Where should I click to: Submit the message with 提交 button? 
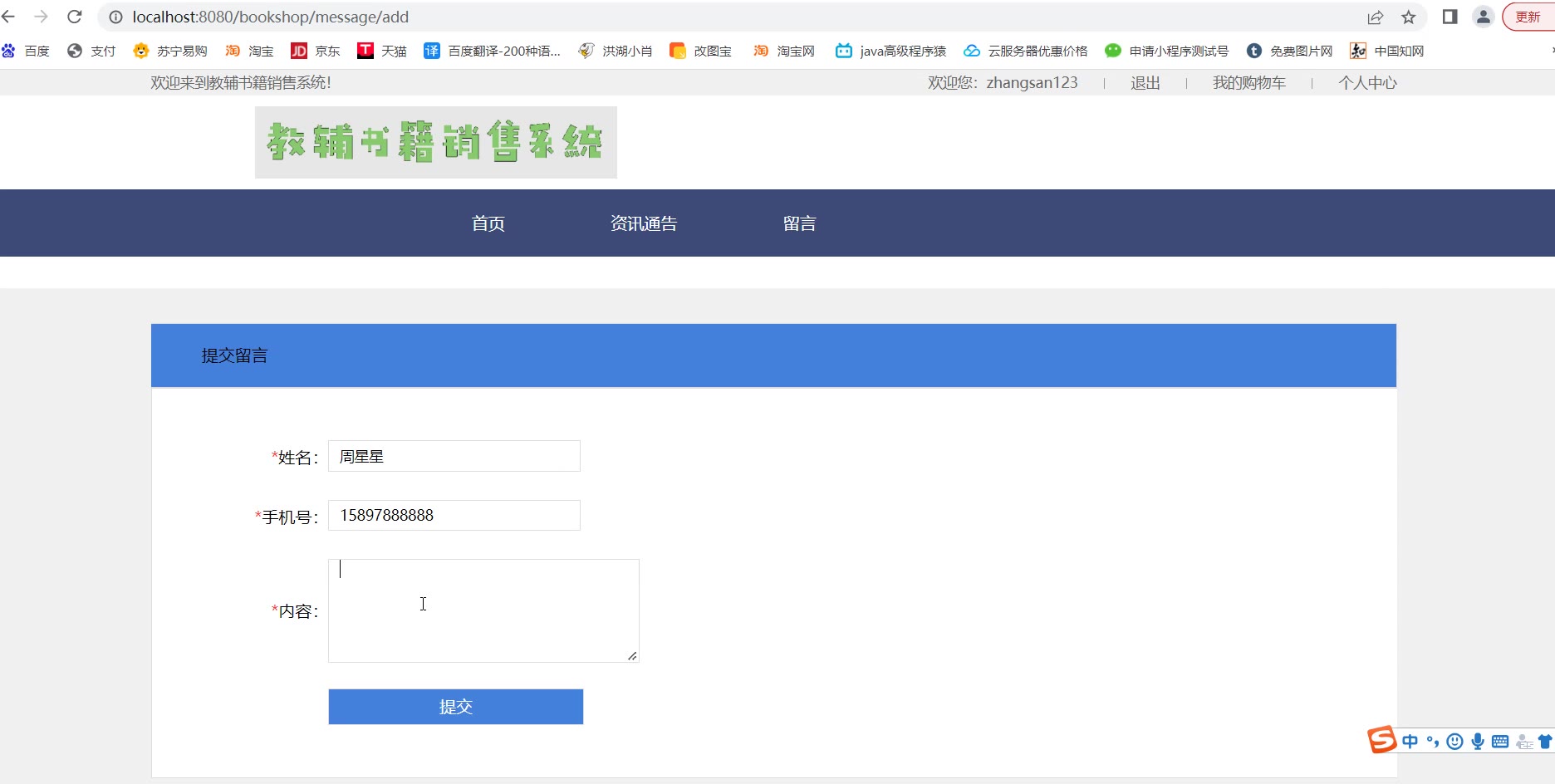[456, 707]
